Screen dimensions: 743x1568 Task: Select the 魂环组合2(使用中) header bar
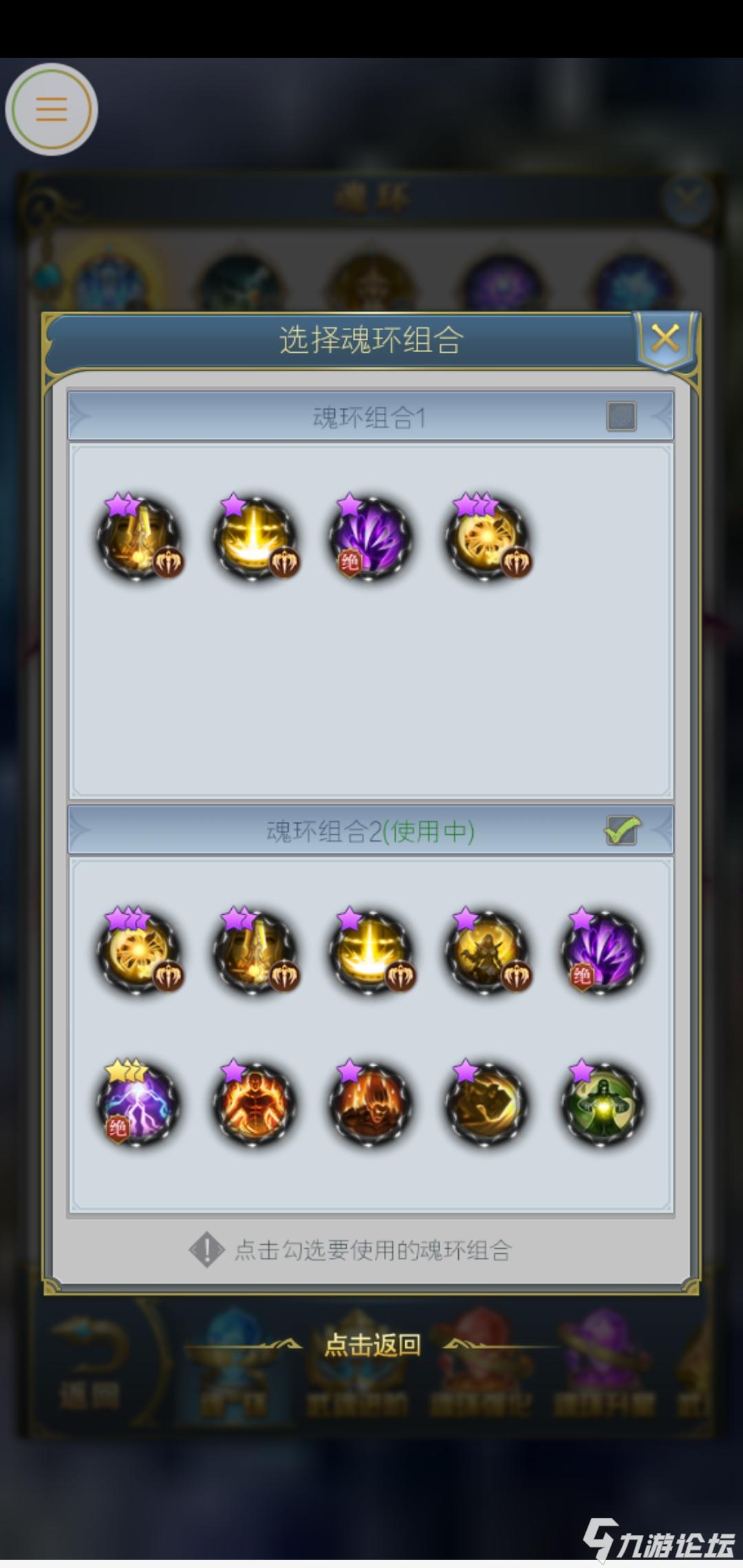370,831
